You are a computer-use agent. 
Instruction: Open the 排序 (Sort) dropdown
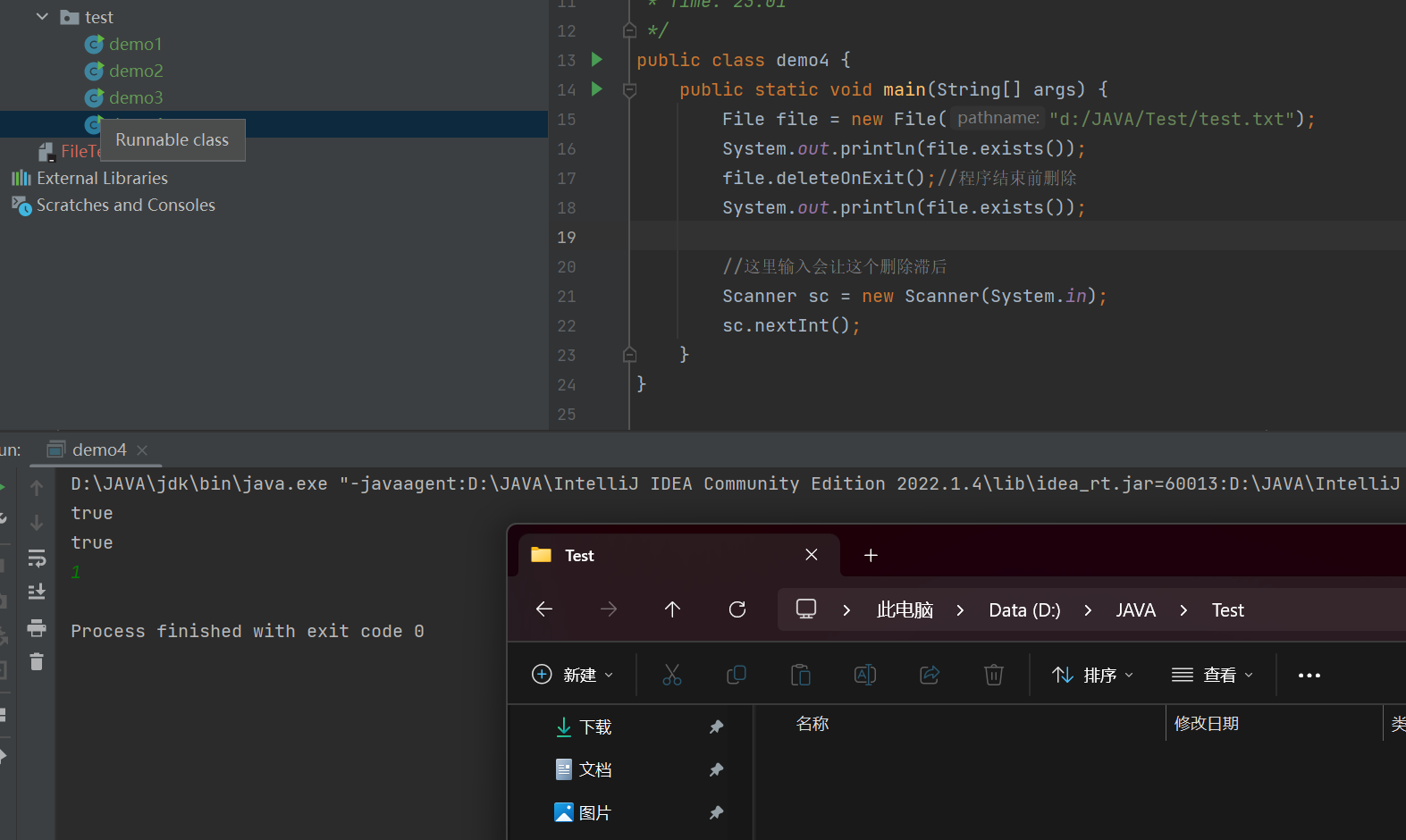tap(1092, 675)
